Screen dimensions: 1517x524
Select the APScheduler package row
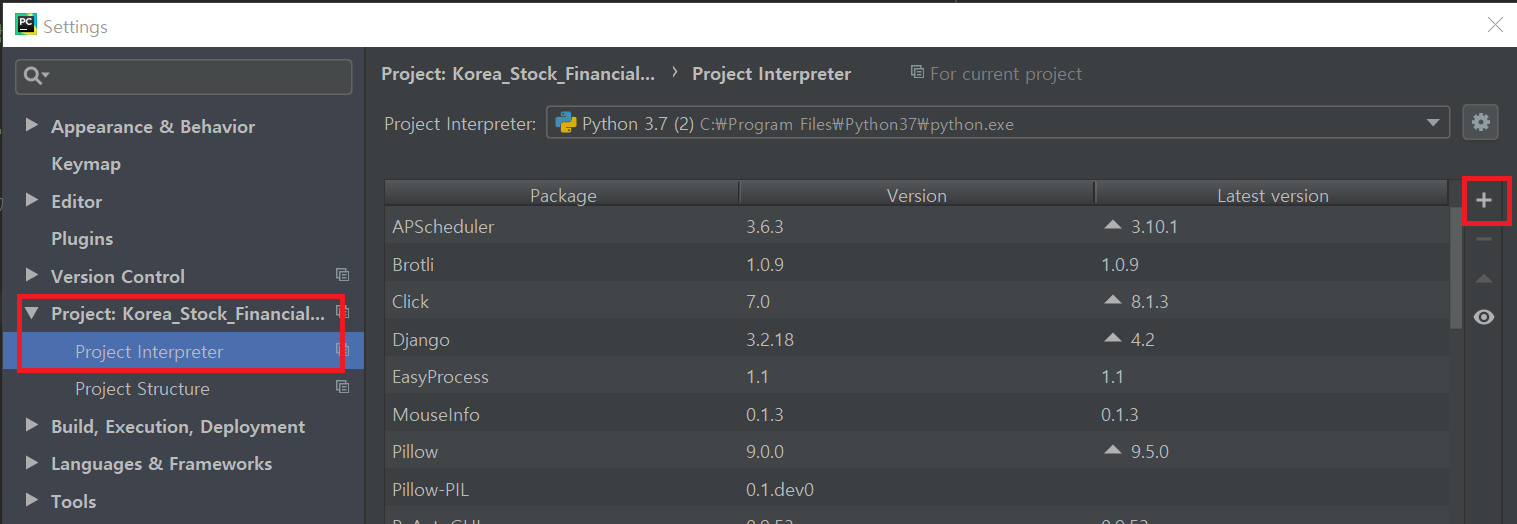point(917,227)
